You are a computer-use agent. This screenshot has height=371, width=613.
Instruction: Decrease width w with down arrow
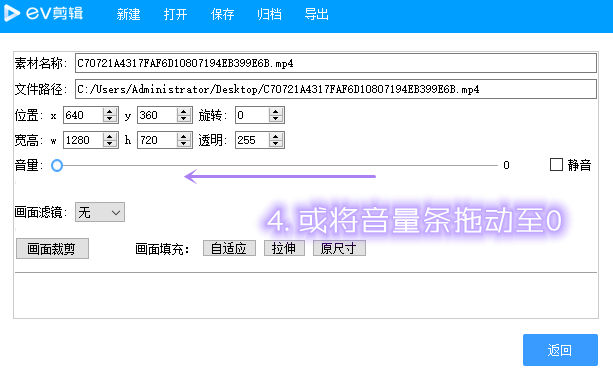point(110,143)
